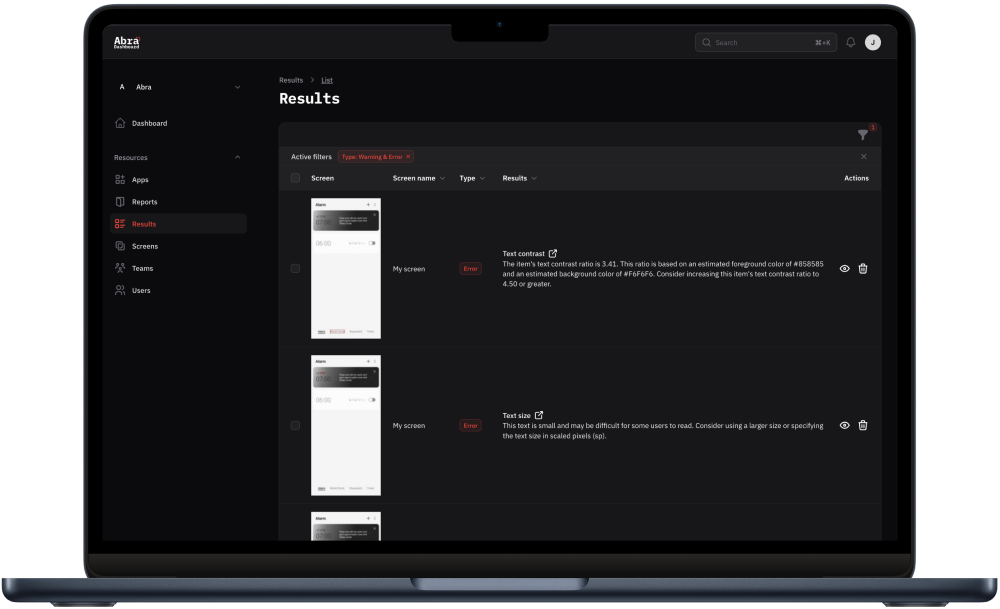Focus the Search input field
Screen dimensions: 1000x609
[x=765, y=42]
